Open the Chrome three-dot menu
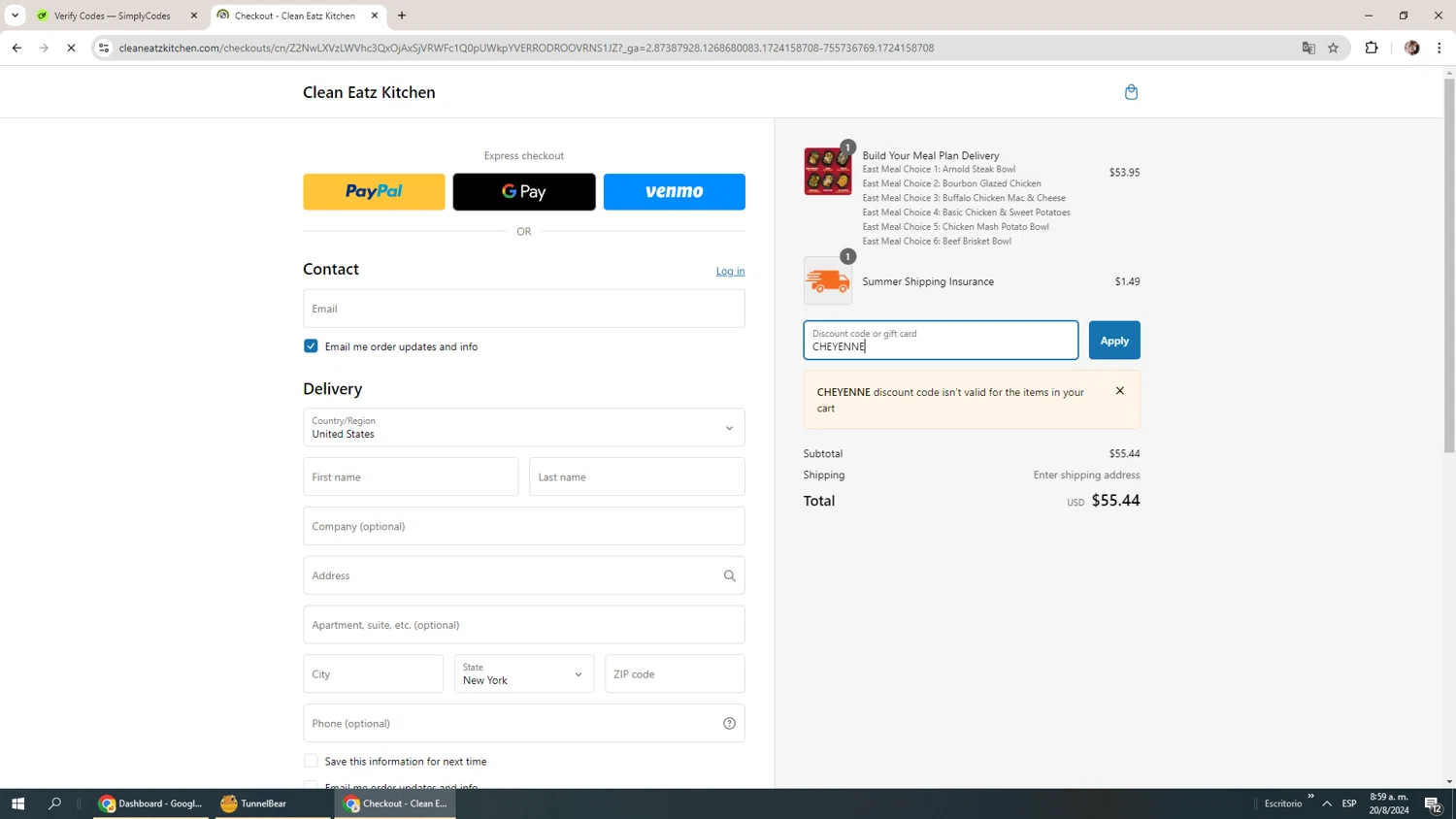The width and height of the screenshot is (1456, 819). click(1439, 48)
